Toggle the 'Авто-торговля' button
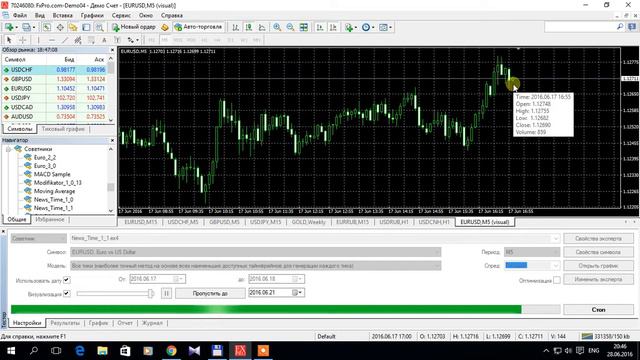Image resolution: width=640 pixels, height=360 pixels. pyautogui.click(x=198, y=27)
